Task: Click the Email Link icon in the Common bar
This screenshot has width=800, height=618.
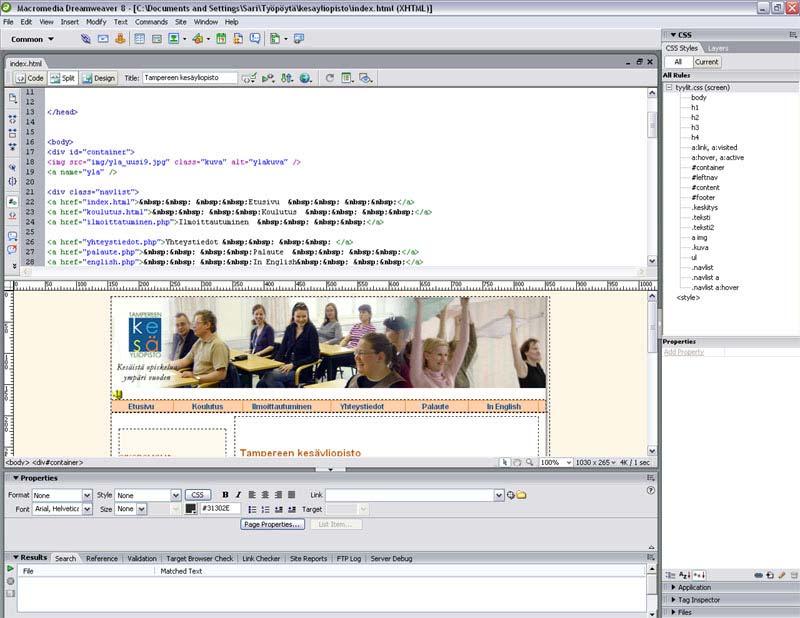Action: 103,39
